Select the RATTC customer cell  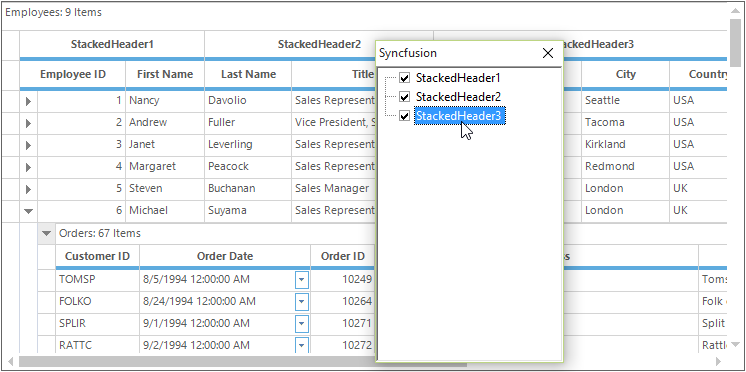coord(98,344)
